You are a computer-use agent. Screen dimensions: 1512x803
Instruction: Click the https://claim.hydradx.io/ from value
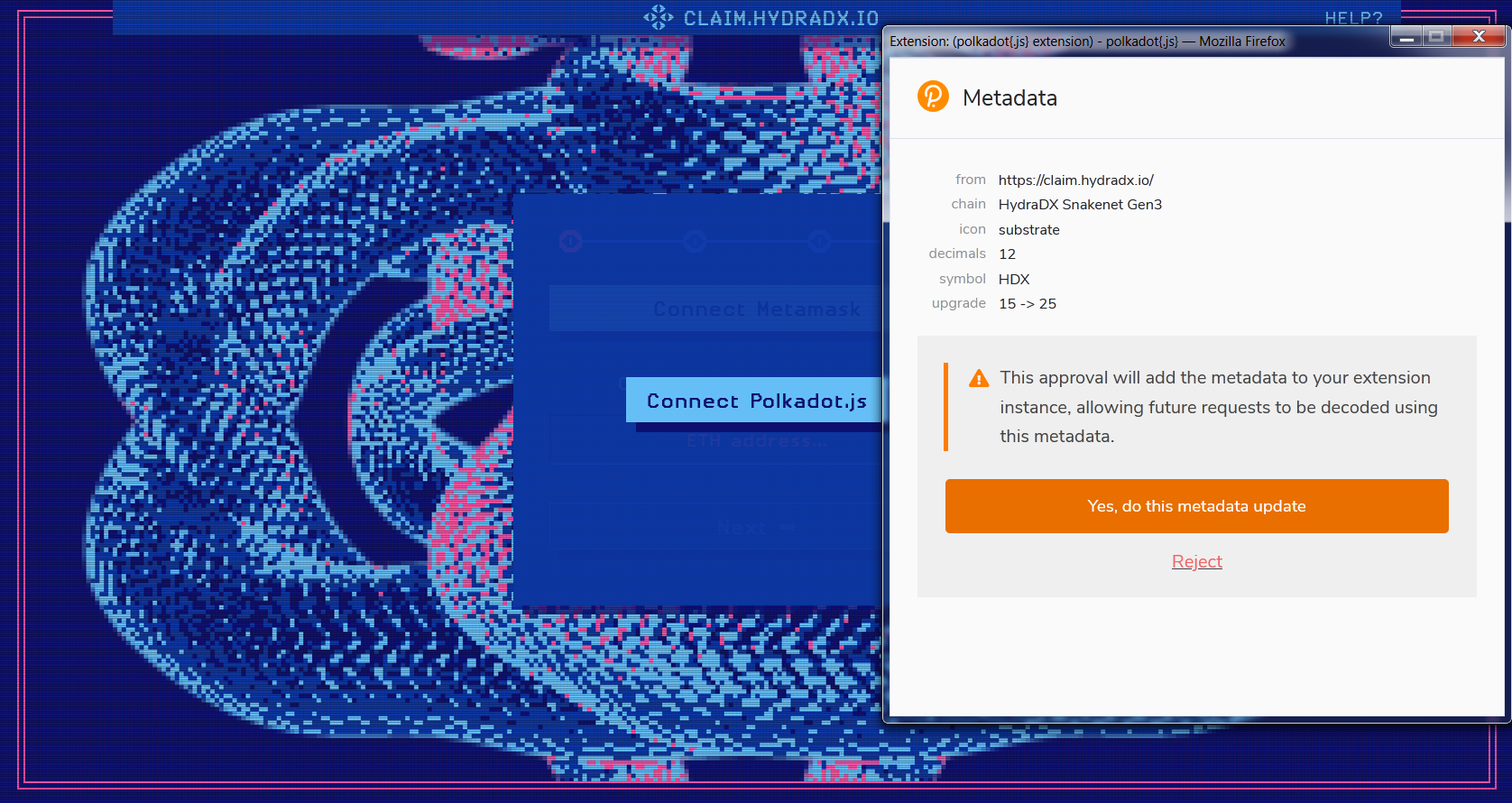[x=1075, y=180]
